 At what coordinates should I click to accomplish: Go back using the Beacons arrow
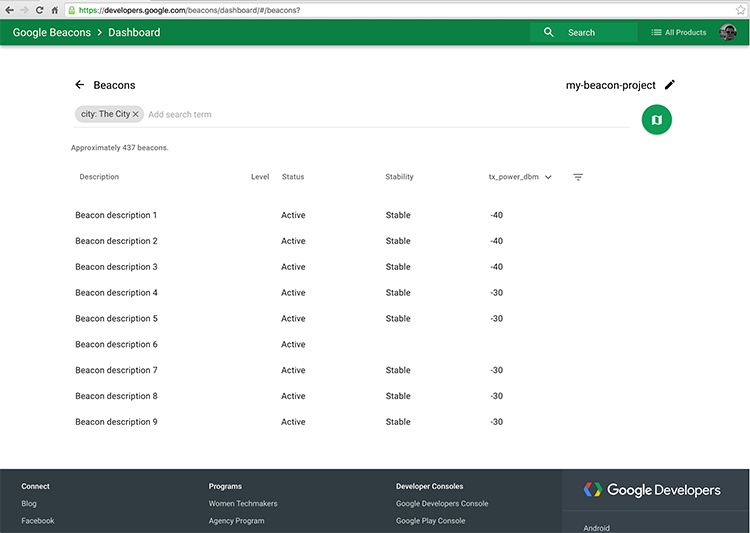point(80,85)
